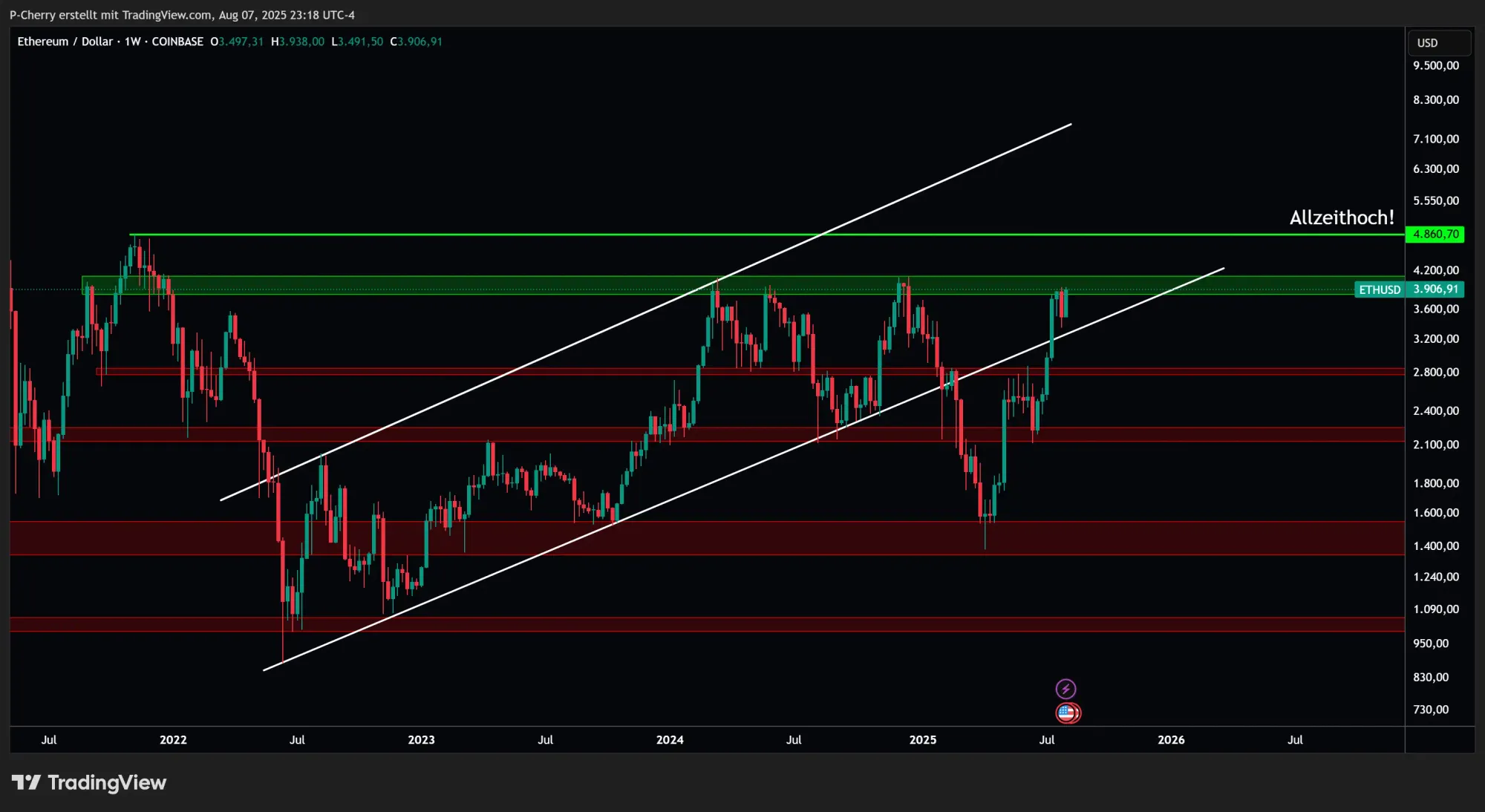Click the Low value 3.491,50
This screenshot has width=1485, height=812.
point(361,42)
